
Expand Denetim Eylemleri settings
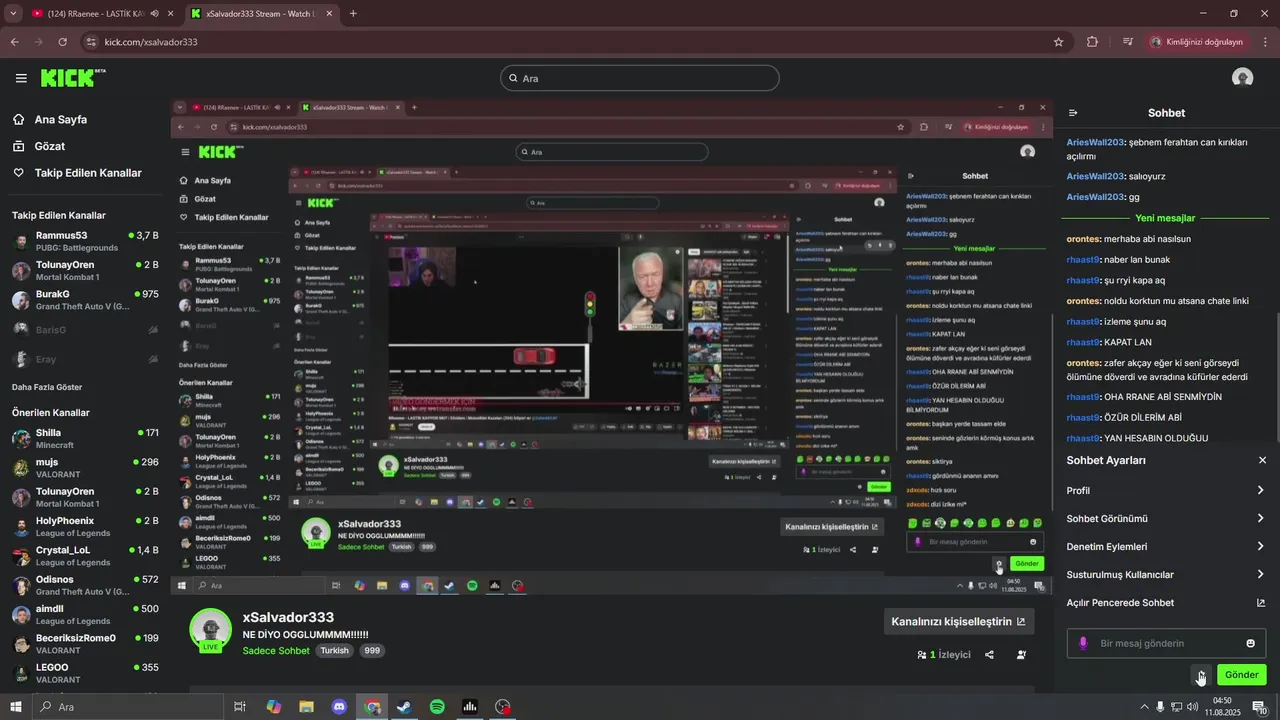click(x=1166, y=546)
